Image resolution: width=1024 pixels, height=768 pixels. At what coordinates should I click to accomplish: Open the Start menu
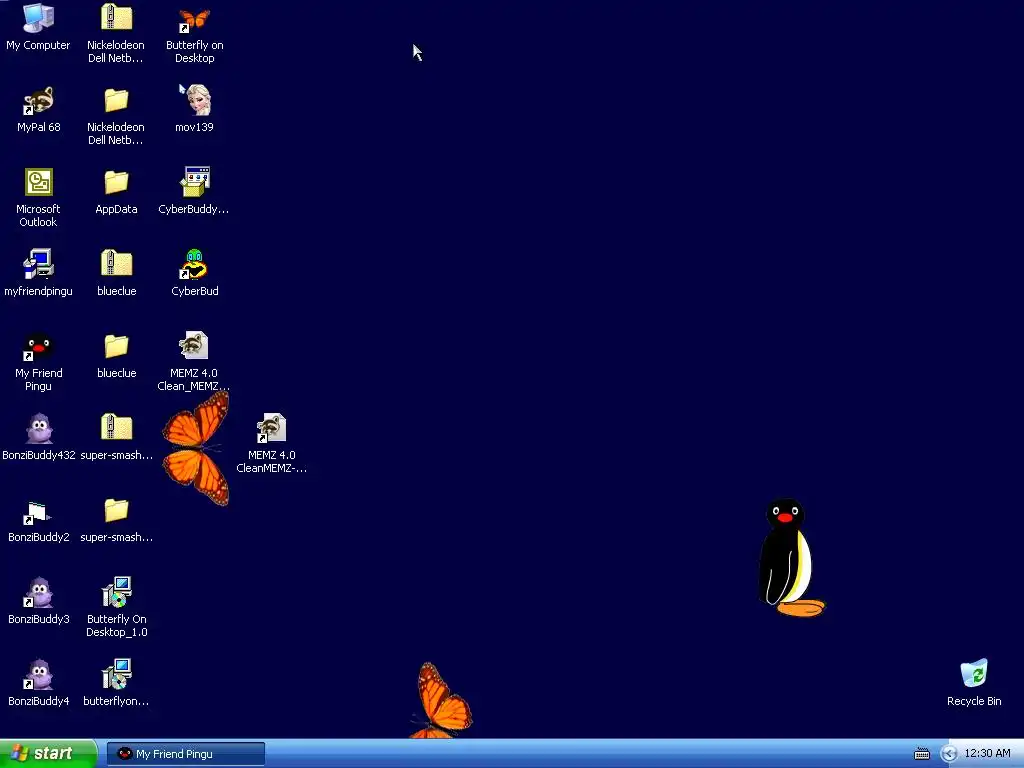coord(48,754)
